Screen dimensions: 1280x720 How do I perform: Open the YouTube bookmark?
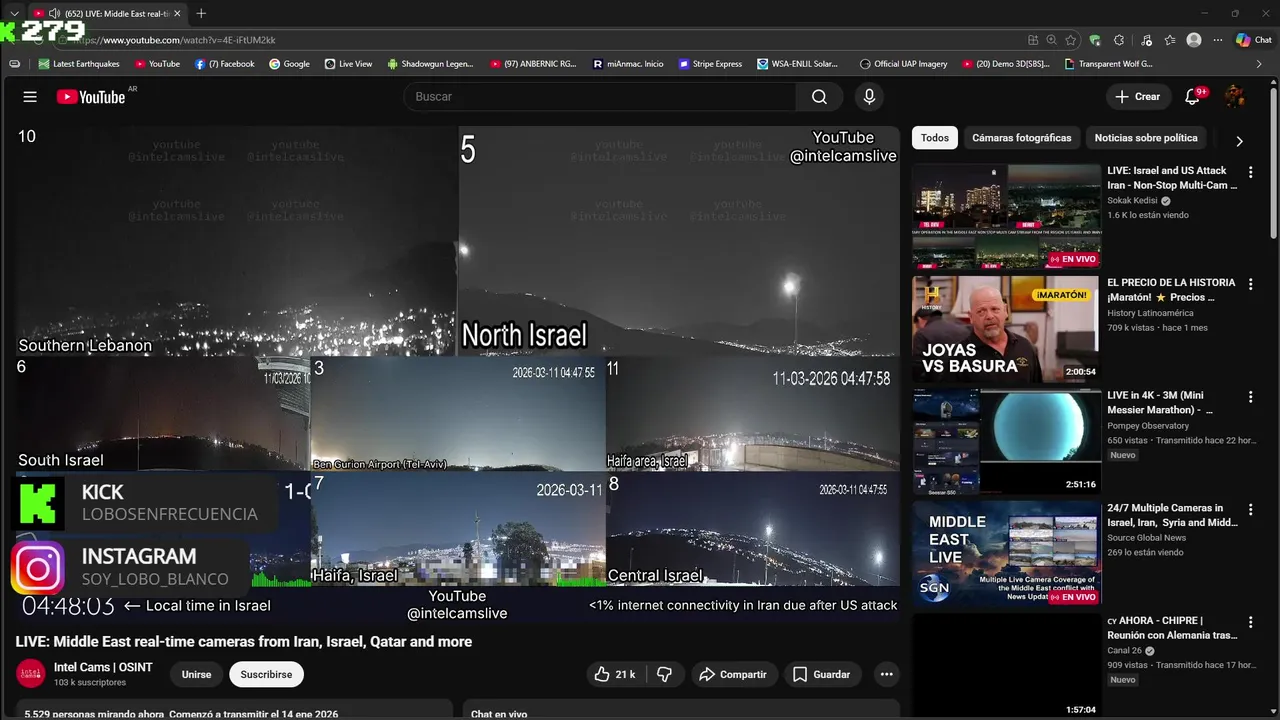tap(157, 64)
